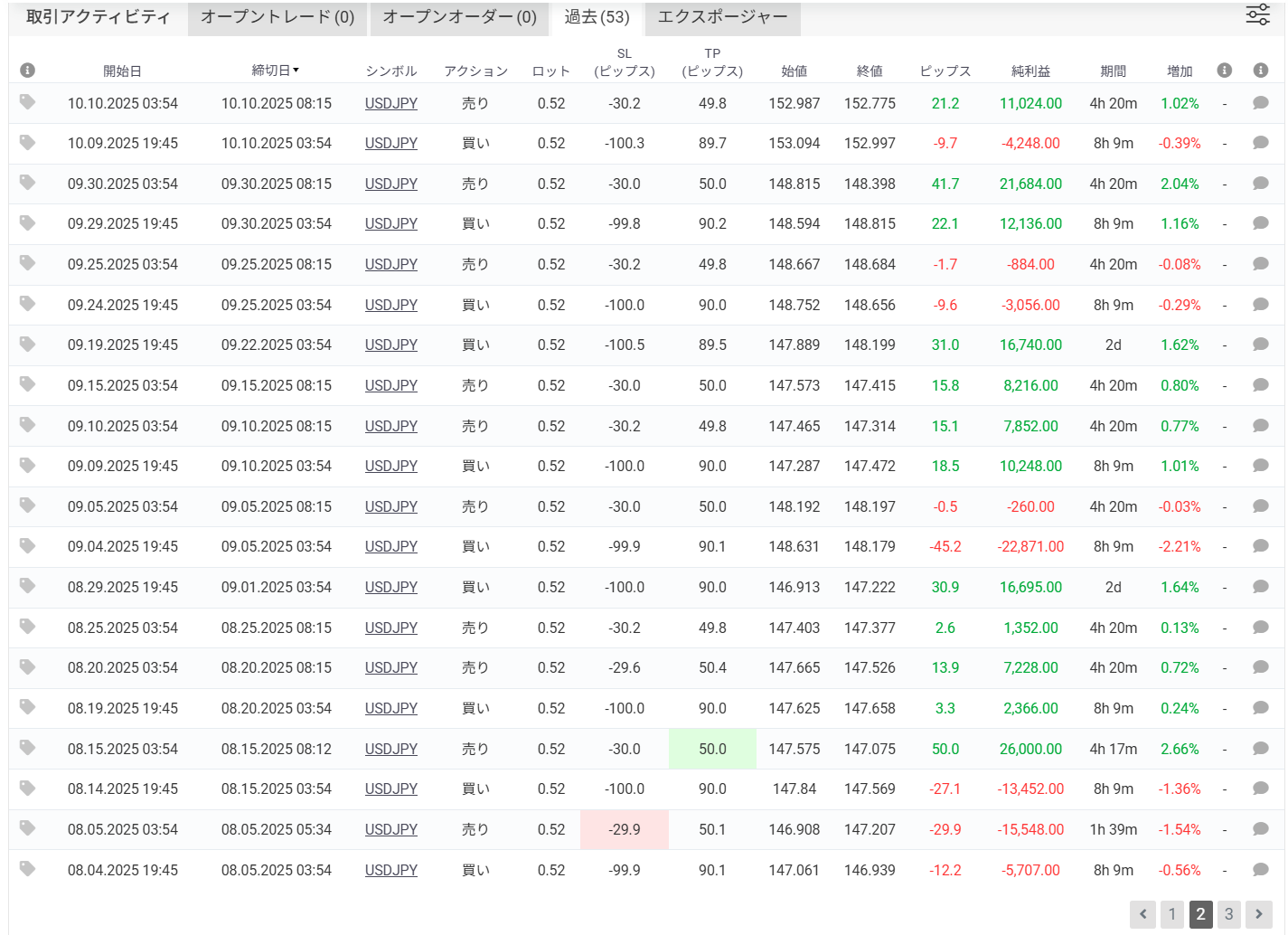Switch to the オープントレード (0) tab

coord(277,18)
